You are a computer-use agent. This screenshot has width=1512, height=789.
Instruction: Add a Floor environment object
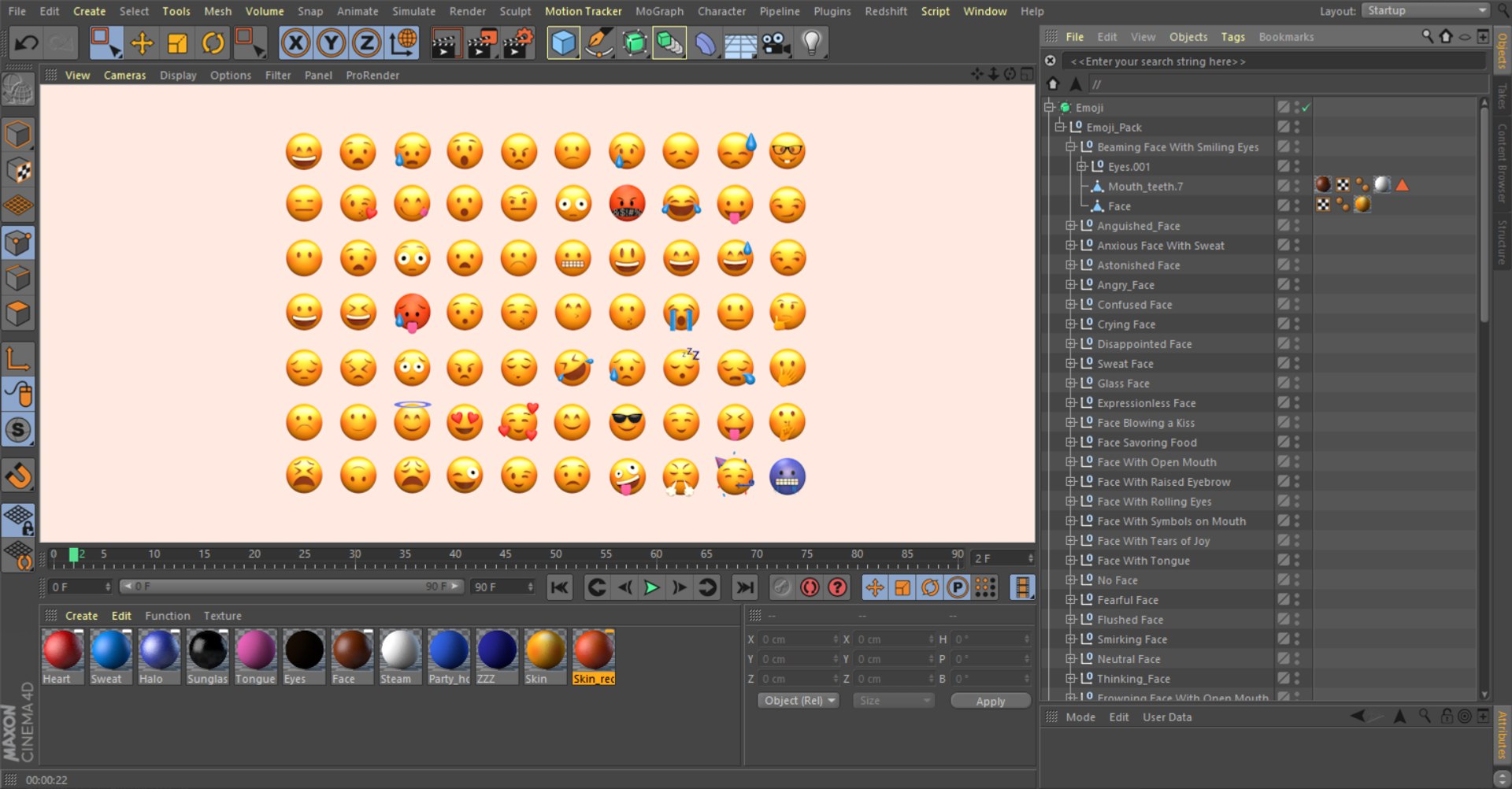[740, 43]
